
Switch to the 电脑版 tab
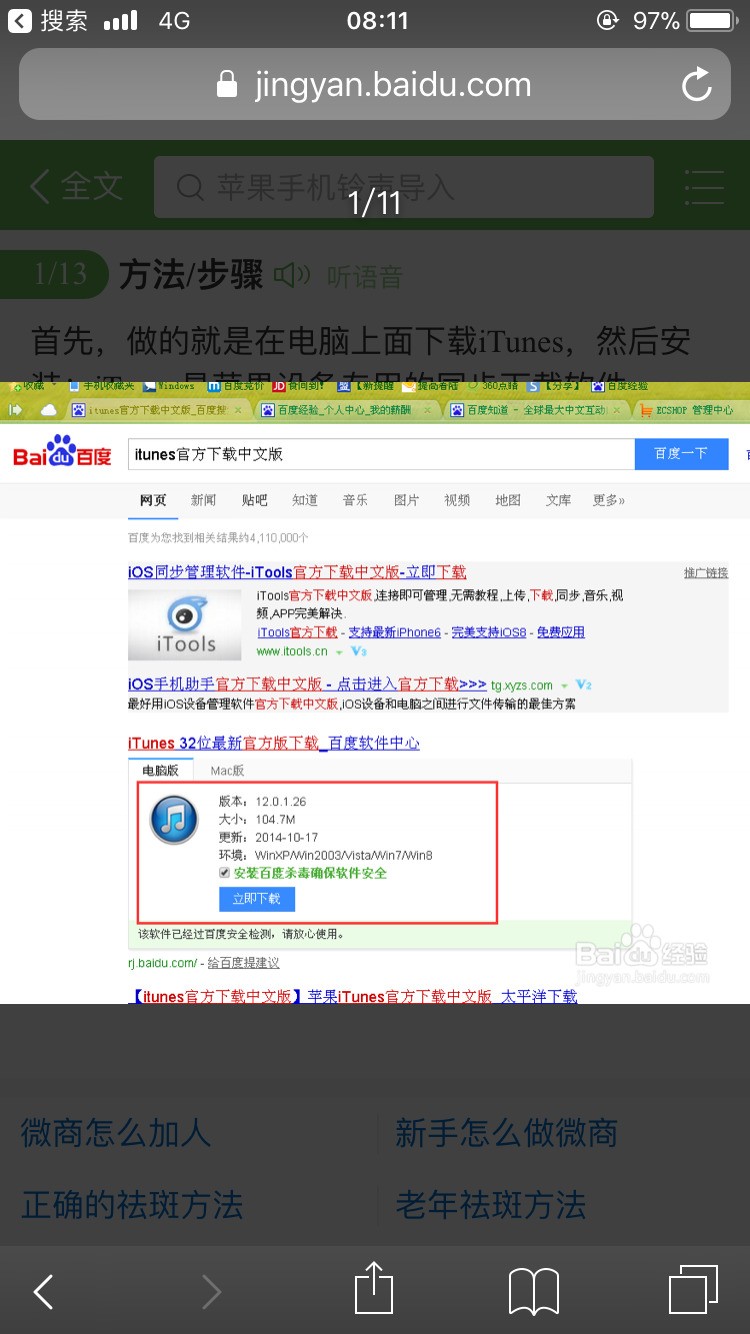pos(160,770)
